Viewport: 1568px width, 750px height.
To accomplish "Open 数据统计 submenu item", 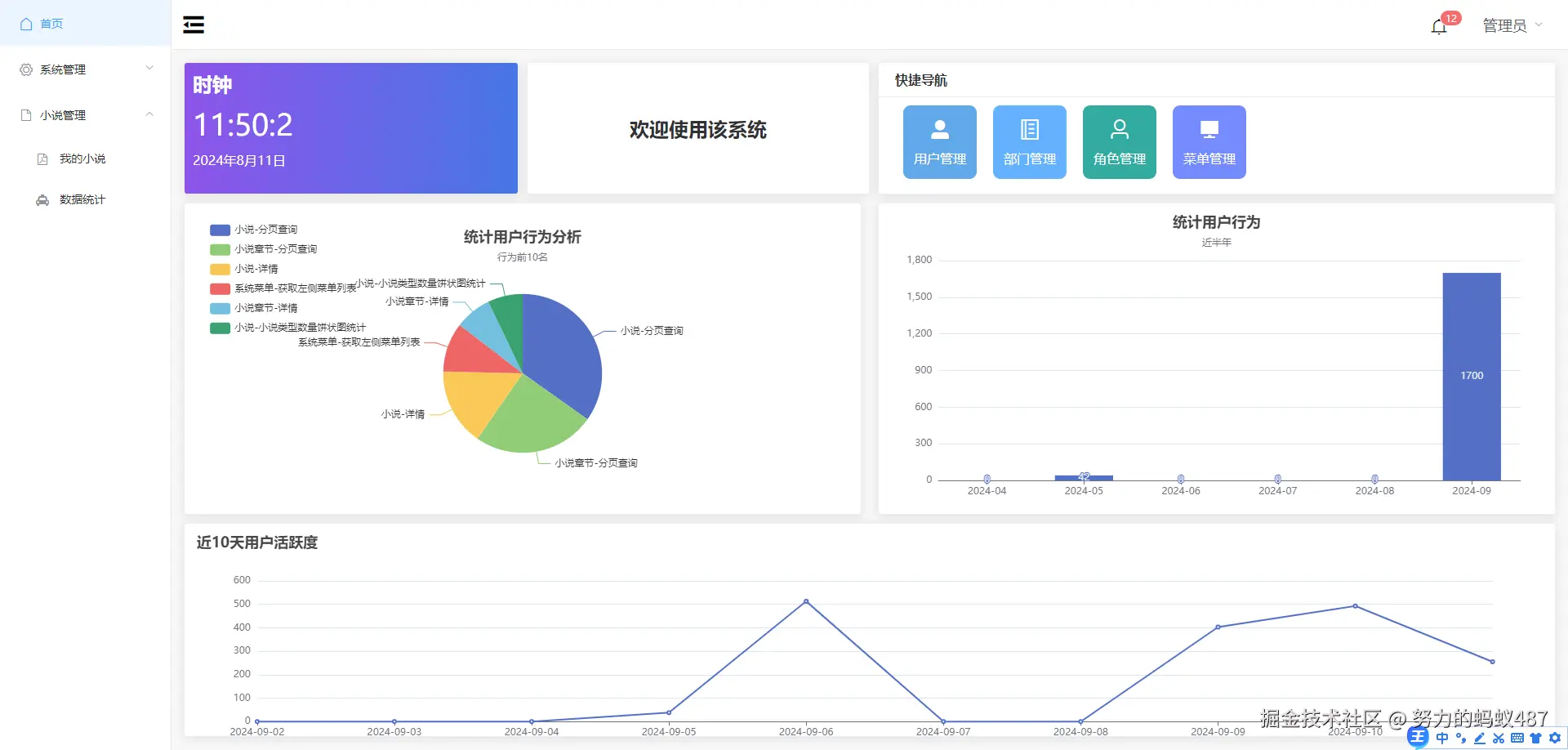I will [x=85, y=199].
